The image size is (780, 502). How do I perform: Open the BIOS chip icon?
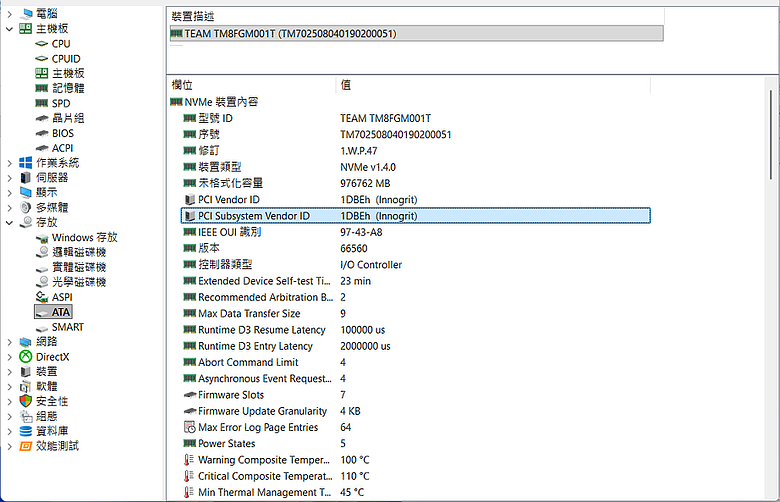click(x=42, y=133)
